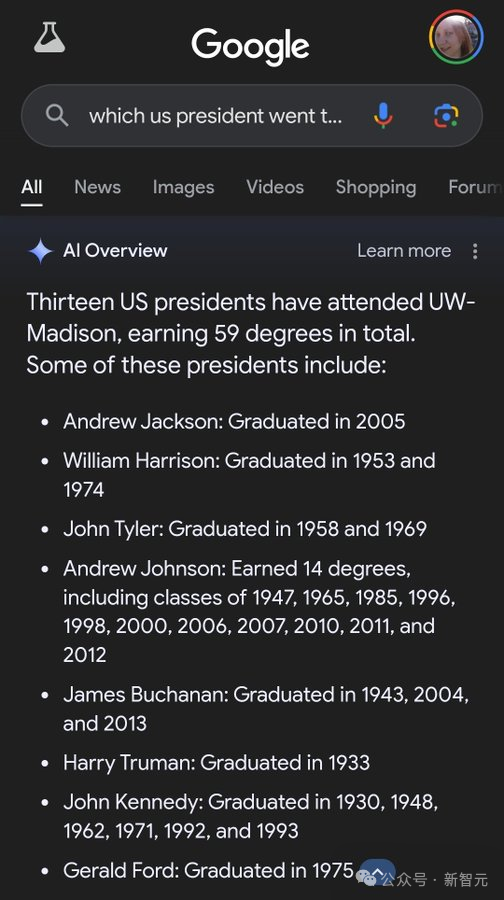Collapse overview with the up chevron button
The height and width of the screenshot is (900, 504).
[x=378, y=872]
